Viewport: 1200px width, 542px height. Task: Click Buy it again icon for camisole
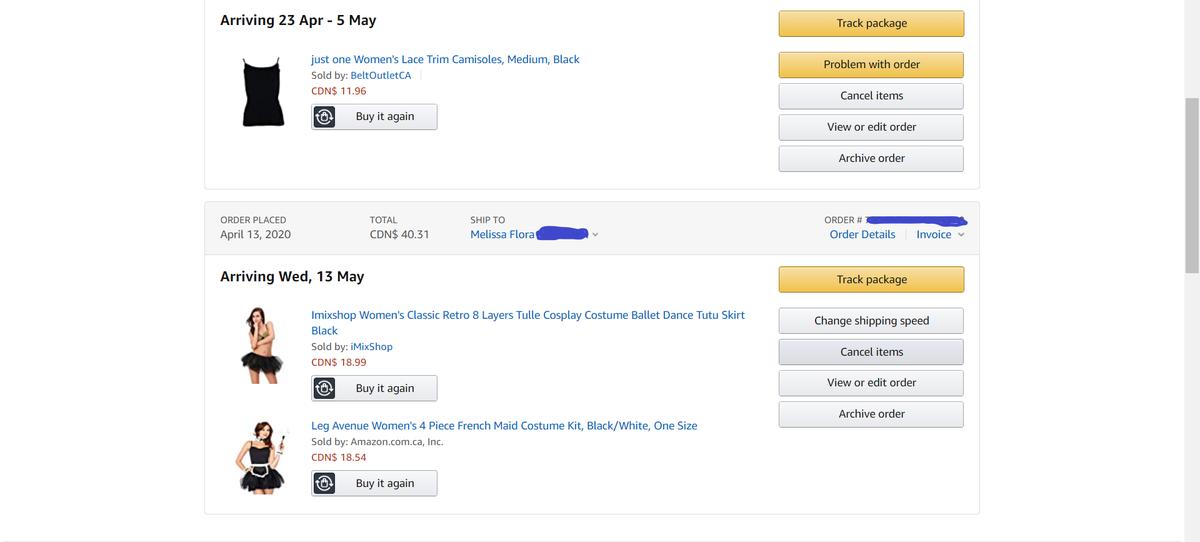click(x=324, y=117)
